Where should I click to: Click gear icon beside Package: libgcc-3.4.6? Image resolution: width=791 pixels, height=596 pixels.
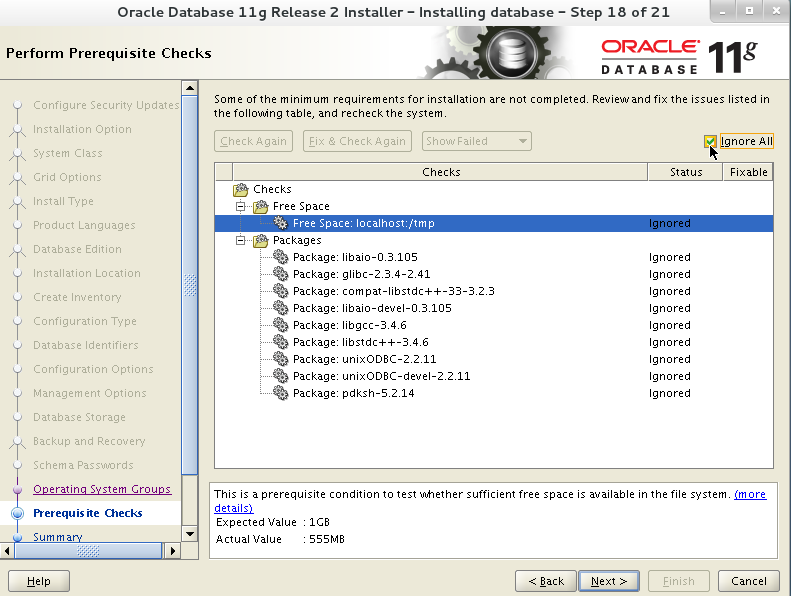[280, 326]
